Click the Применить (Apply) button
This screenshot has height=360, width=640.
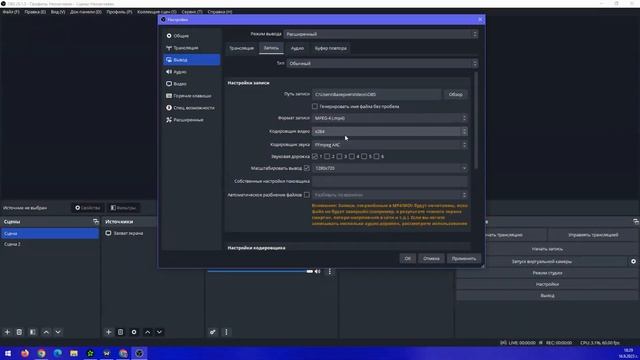point(464,258)
